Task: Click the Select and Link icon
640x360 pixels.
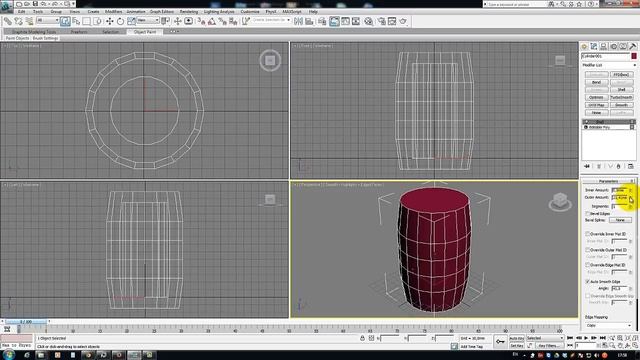Action: pos(8,21)
